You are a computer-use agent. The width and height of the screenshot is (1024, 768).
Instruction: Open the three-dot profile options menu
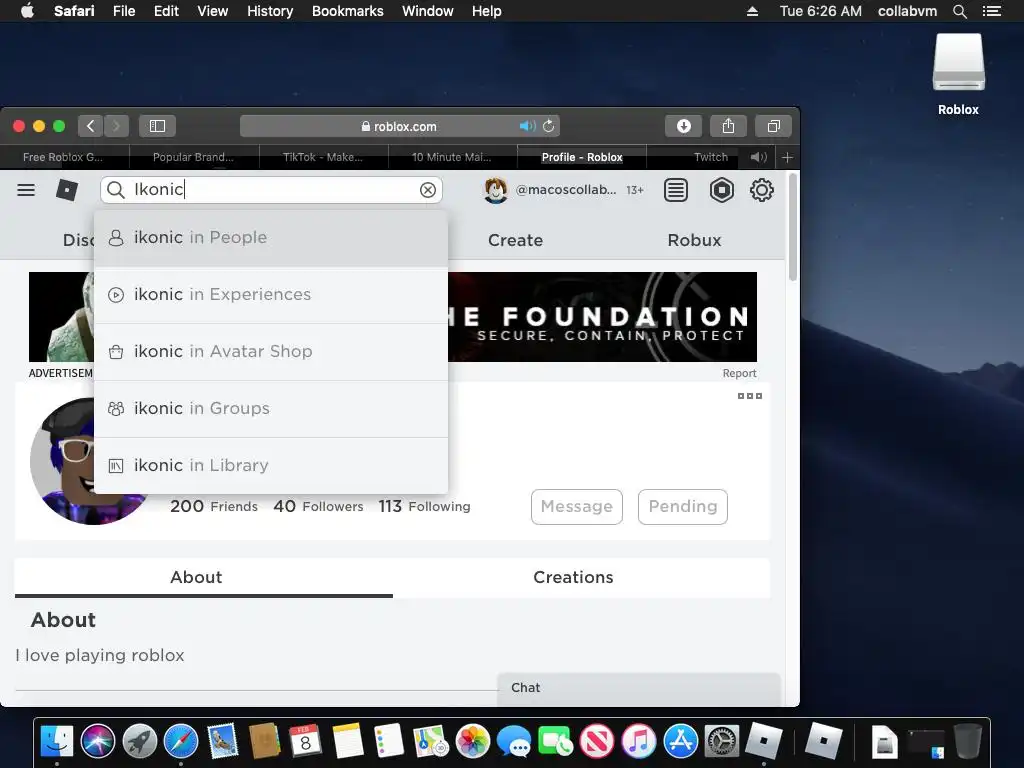[750, 396]
